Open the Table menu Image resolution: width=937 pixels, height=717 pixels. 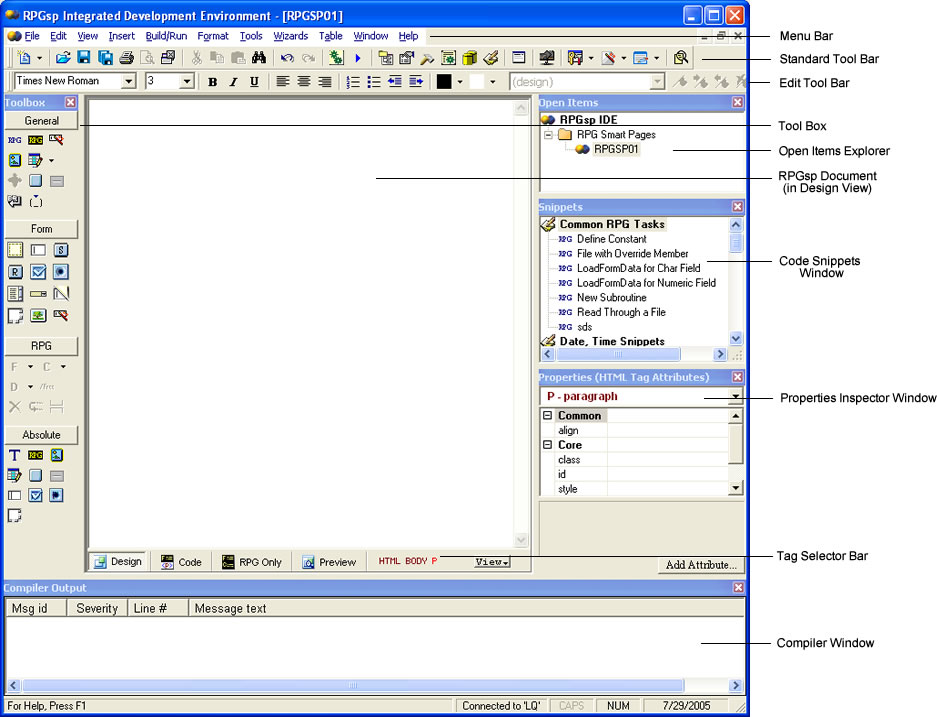click(330, 36)
